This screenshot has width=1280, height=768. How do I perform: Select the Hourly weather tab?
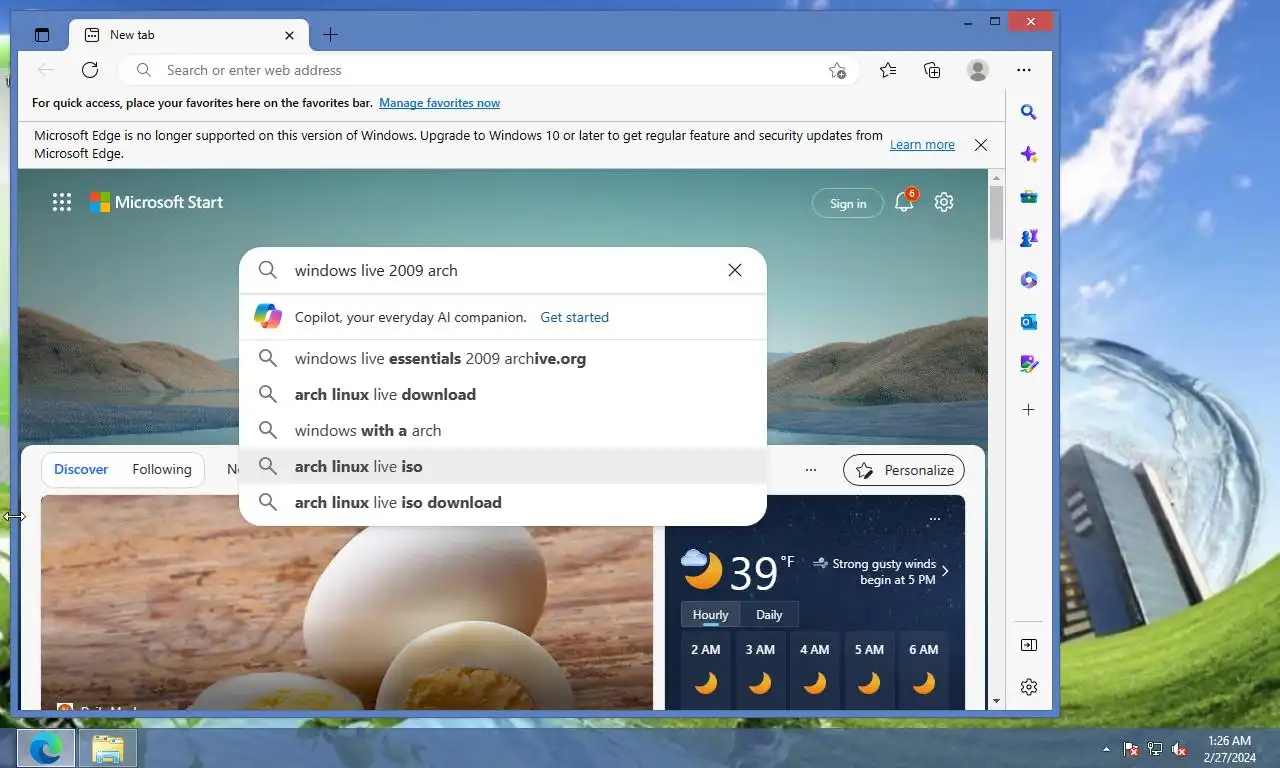click(710, 615)
